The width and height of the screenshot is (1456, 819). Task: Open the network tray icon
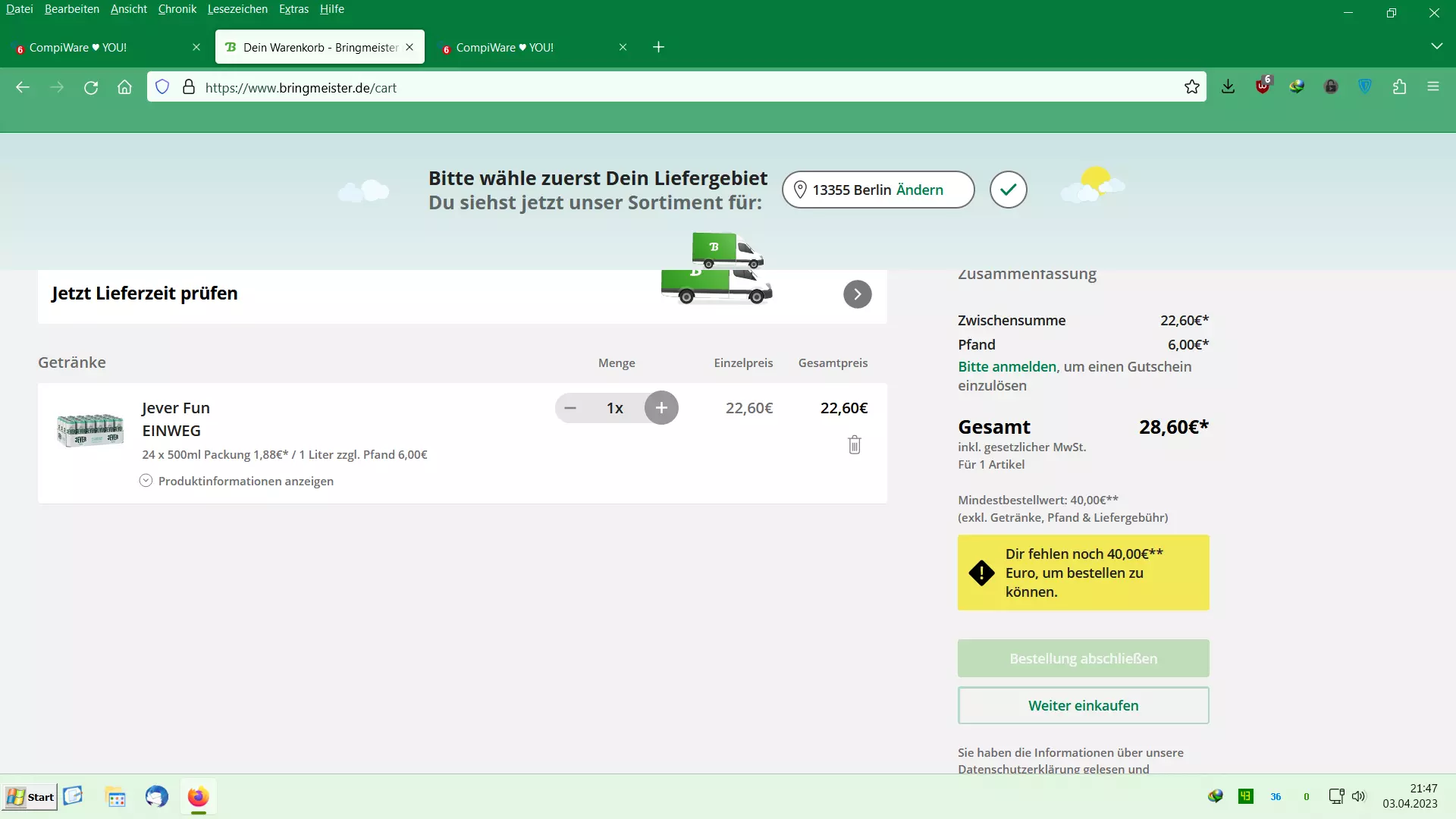(x=1336, y=796)
